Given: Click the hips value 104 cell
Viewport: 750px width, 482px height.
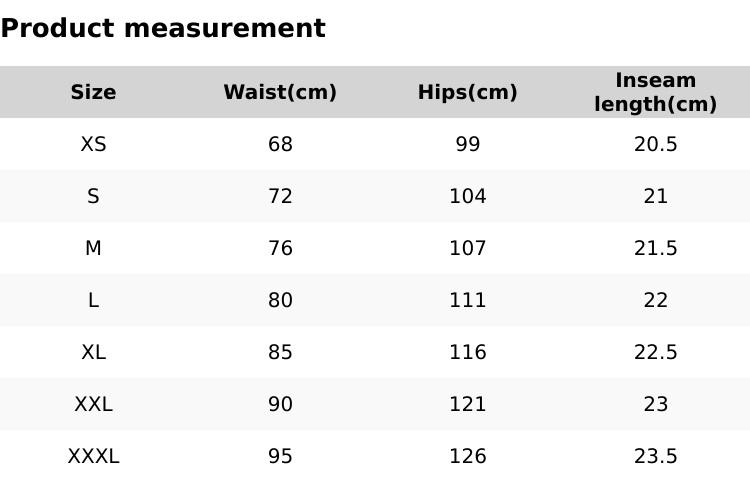Looking at the screenshot, I should pyautogui.click(x=467, y=197).
